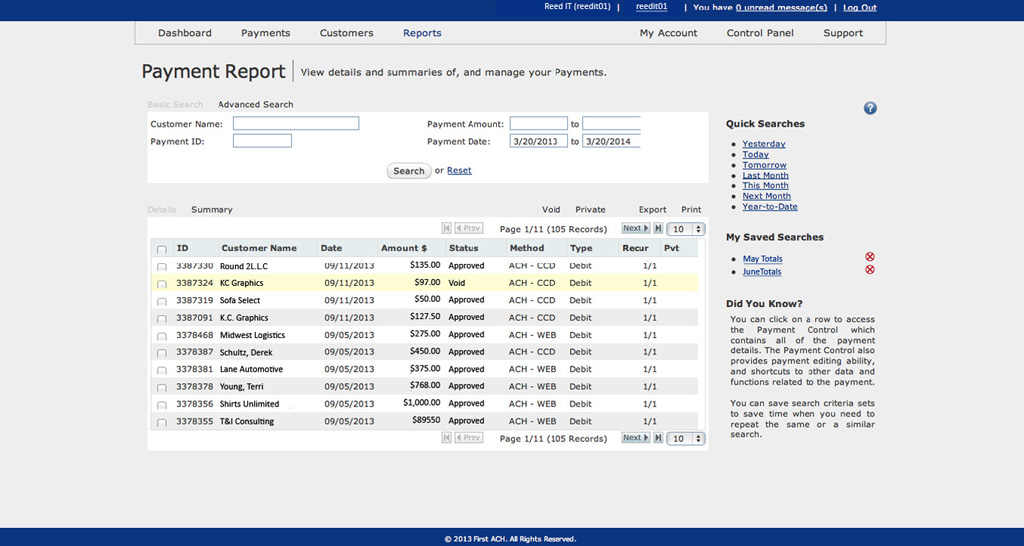Log out of the account
Viewport: 1024px width, 546px height.
[859, 8]
